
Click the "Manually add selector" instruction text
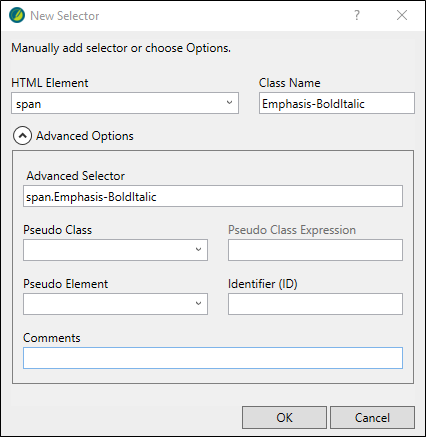point(121,48)
